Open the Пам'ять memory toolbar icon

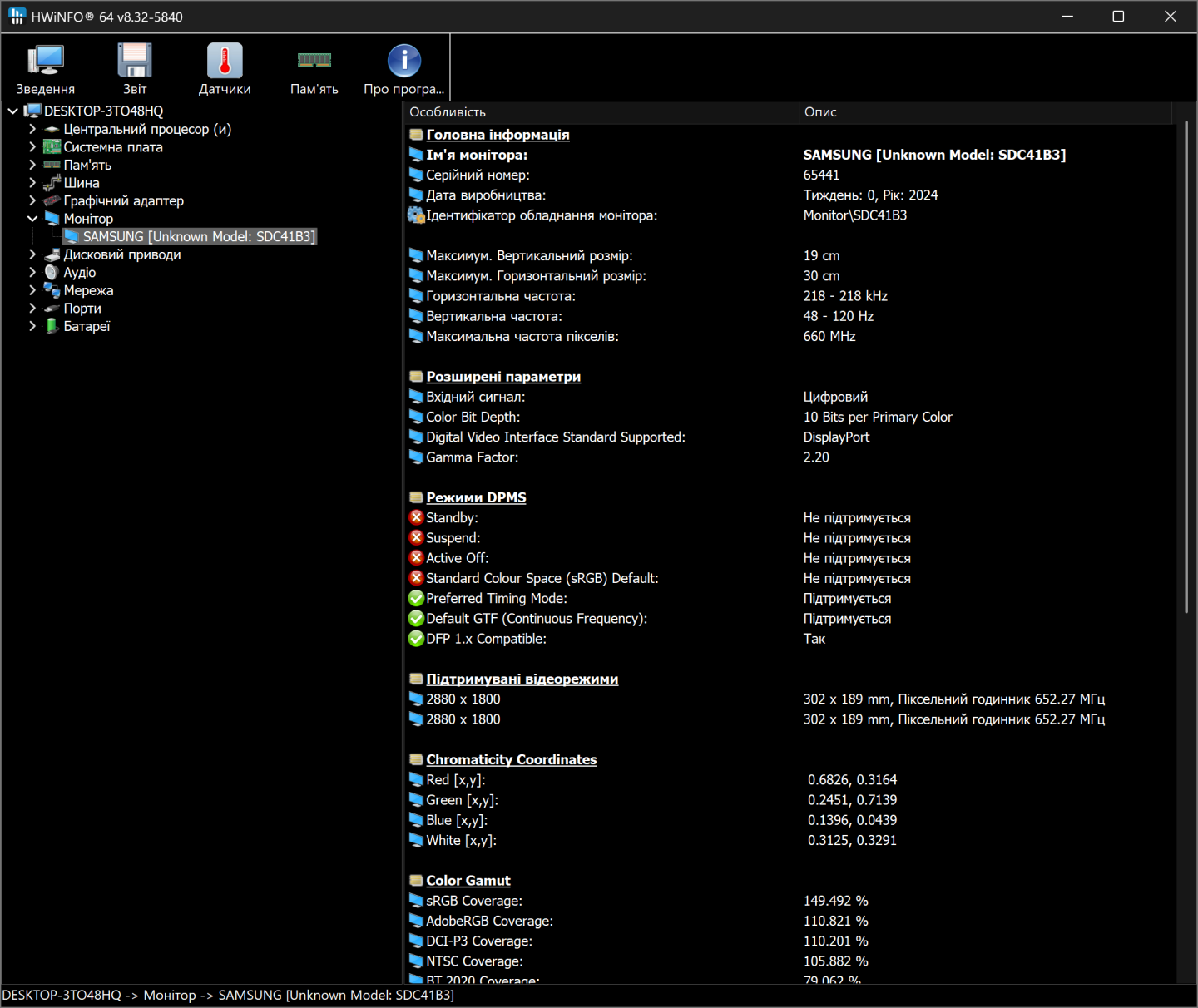click(314, 60)
